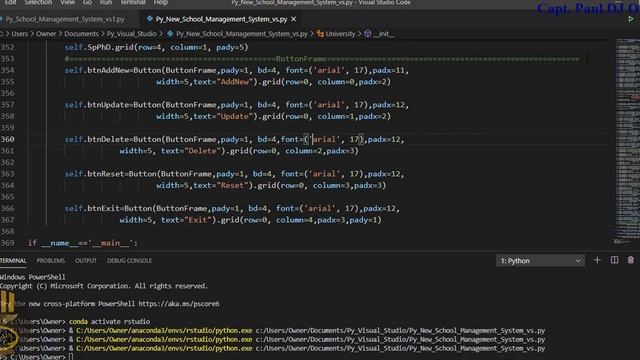
Task: Click on text="Delete" in line 361
Action: point(191,151)
